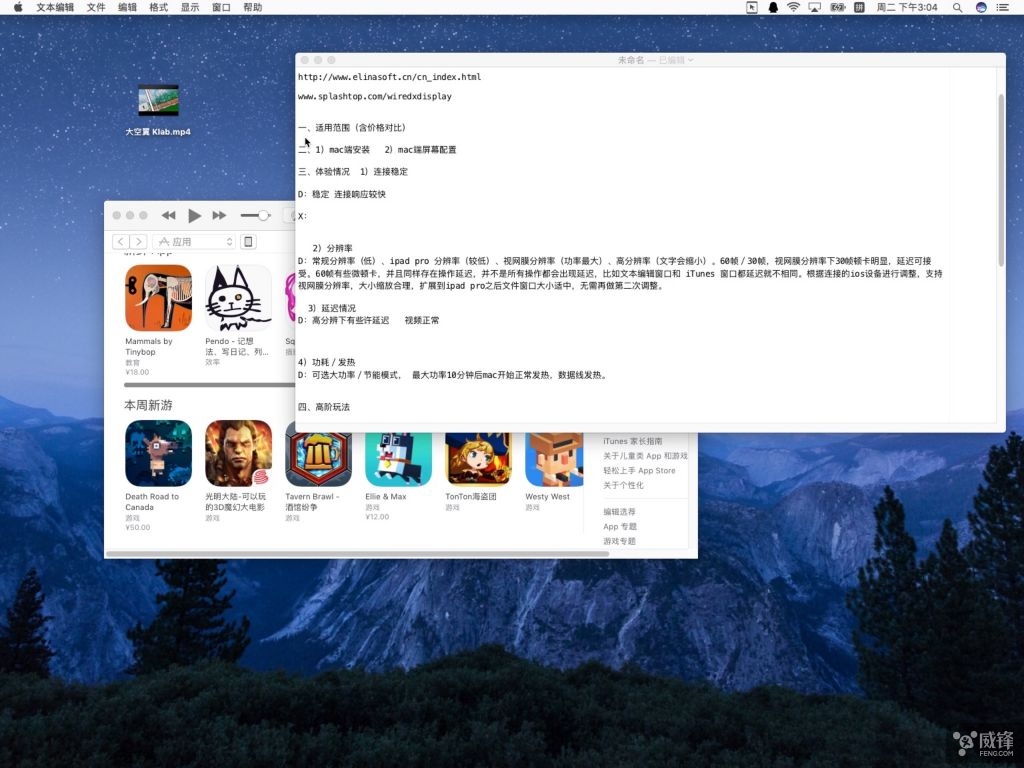Open the input method menu

859,7
